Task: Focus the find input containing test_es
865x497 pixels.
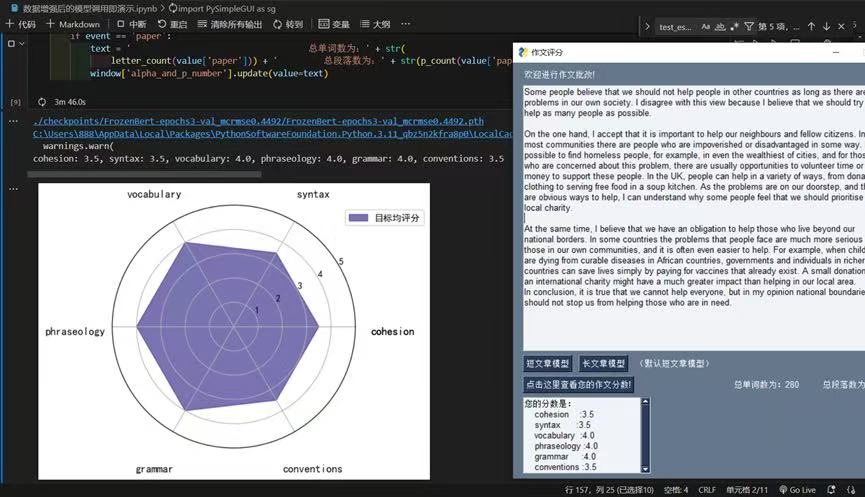Action: (675, 26)
